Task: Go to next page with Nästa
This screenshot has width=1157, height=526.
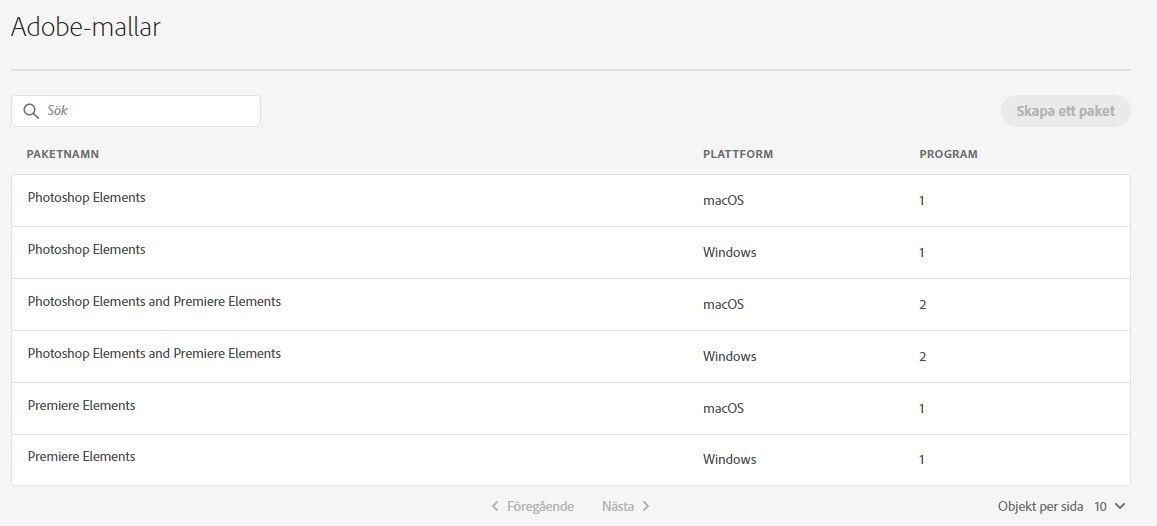Action: [626, 506]
